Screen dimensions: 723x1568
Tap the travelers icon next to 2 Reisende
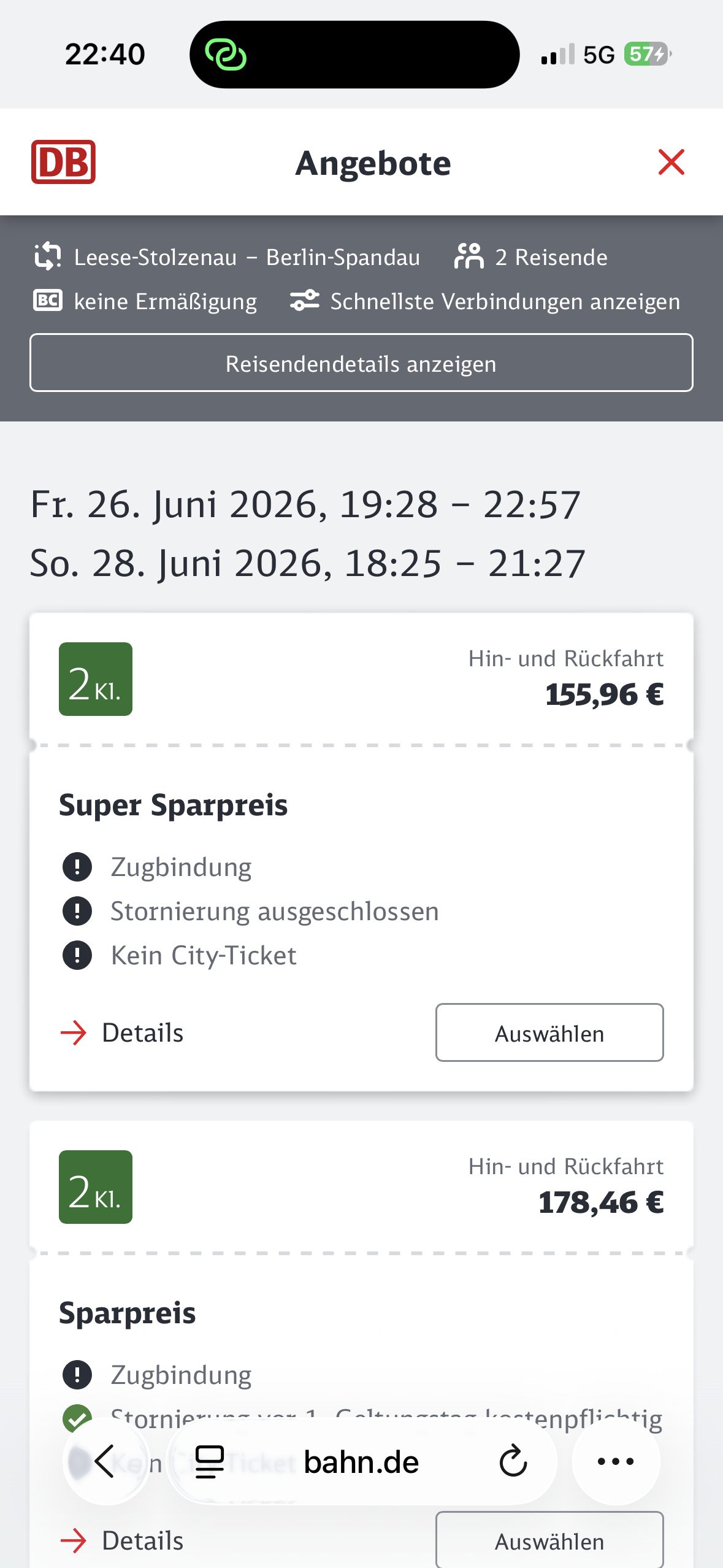469,256
